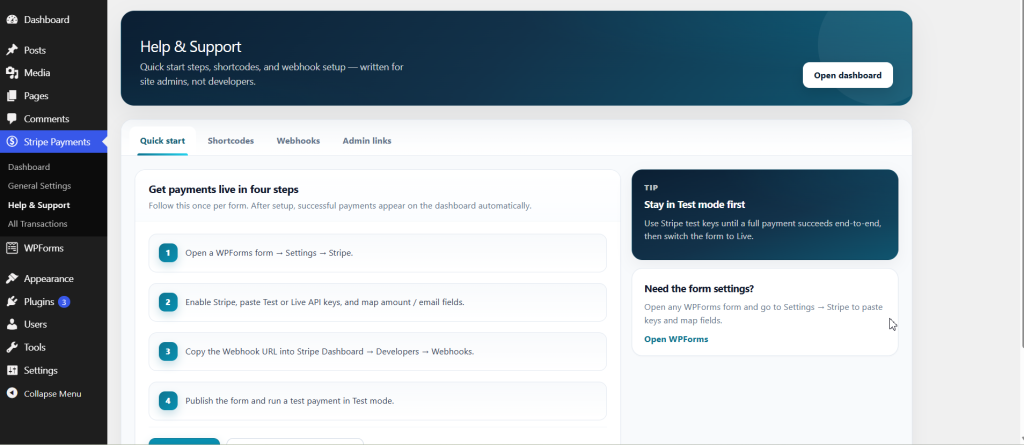Click 'Open a WPForms form' step text

pyautogui.click(x=269, y=253)
